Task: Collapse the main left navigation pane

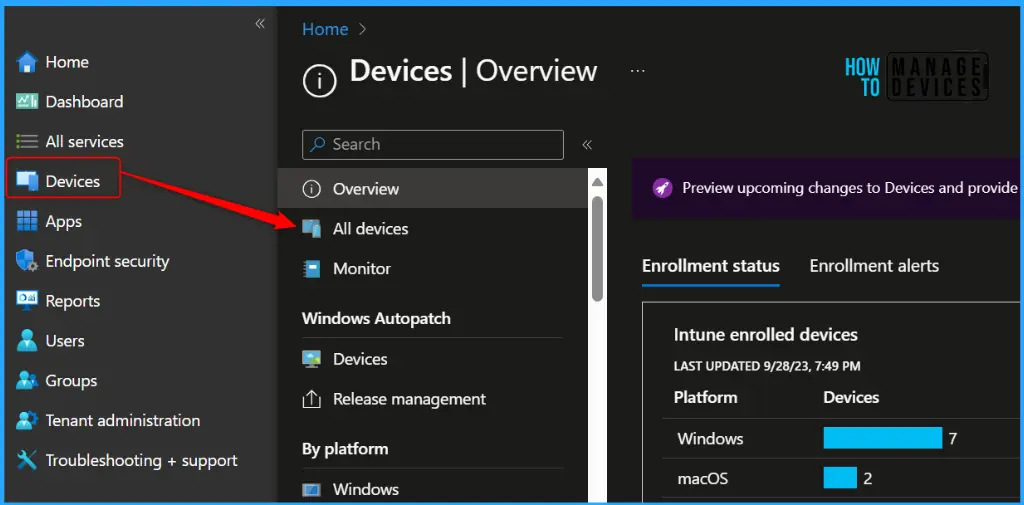Action: [x=260, y=24]
